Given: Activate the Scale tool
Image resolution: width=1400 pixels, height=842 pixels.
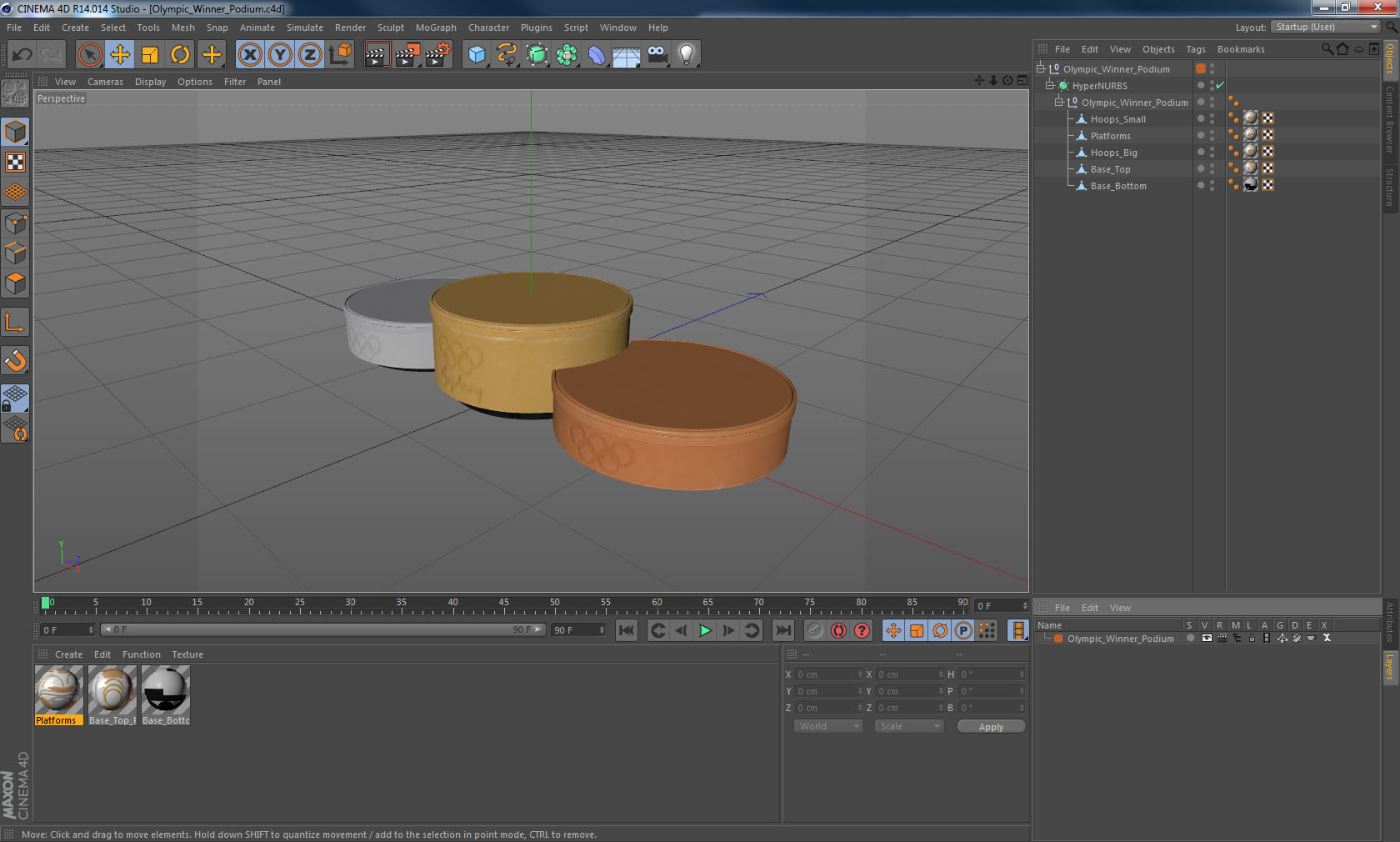Looking at the screenshot, I should point(150,55).
